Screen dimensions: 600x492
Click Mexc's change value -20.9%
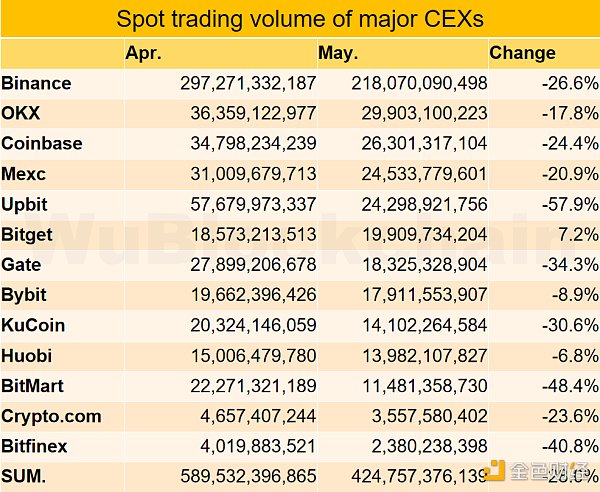[x=571, y=174]
